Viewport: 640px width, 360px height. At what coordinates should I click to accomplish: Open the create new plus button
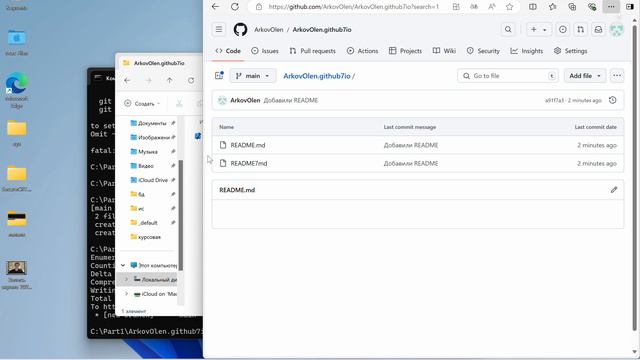[x=538, y=29]
